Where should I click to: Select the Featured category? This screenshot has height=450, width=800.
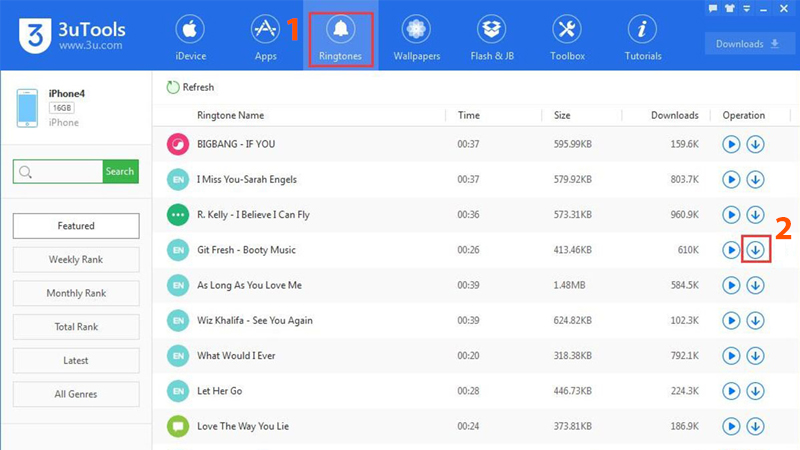click(x=76, y=226)
